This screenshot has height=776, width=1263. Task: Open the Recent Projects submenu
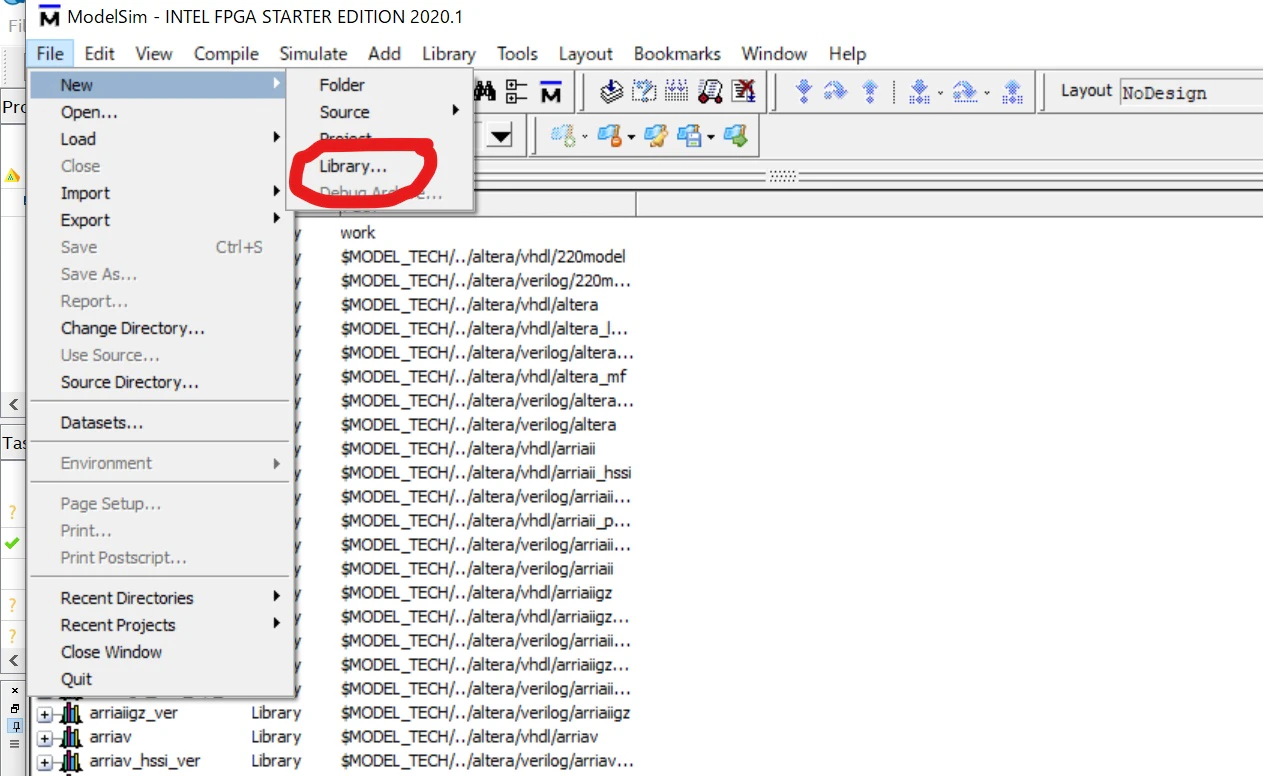click(x=118, y=625)
